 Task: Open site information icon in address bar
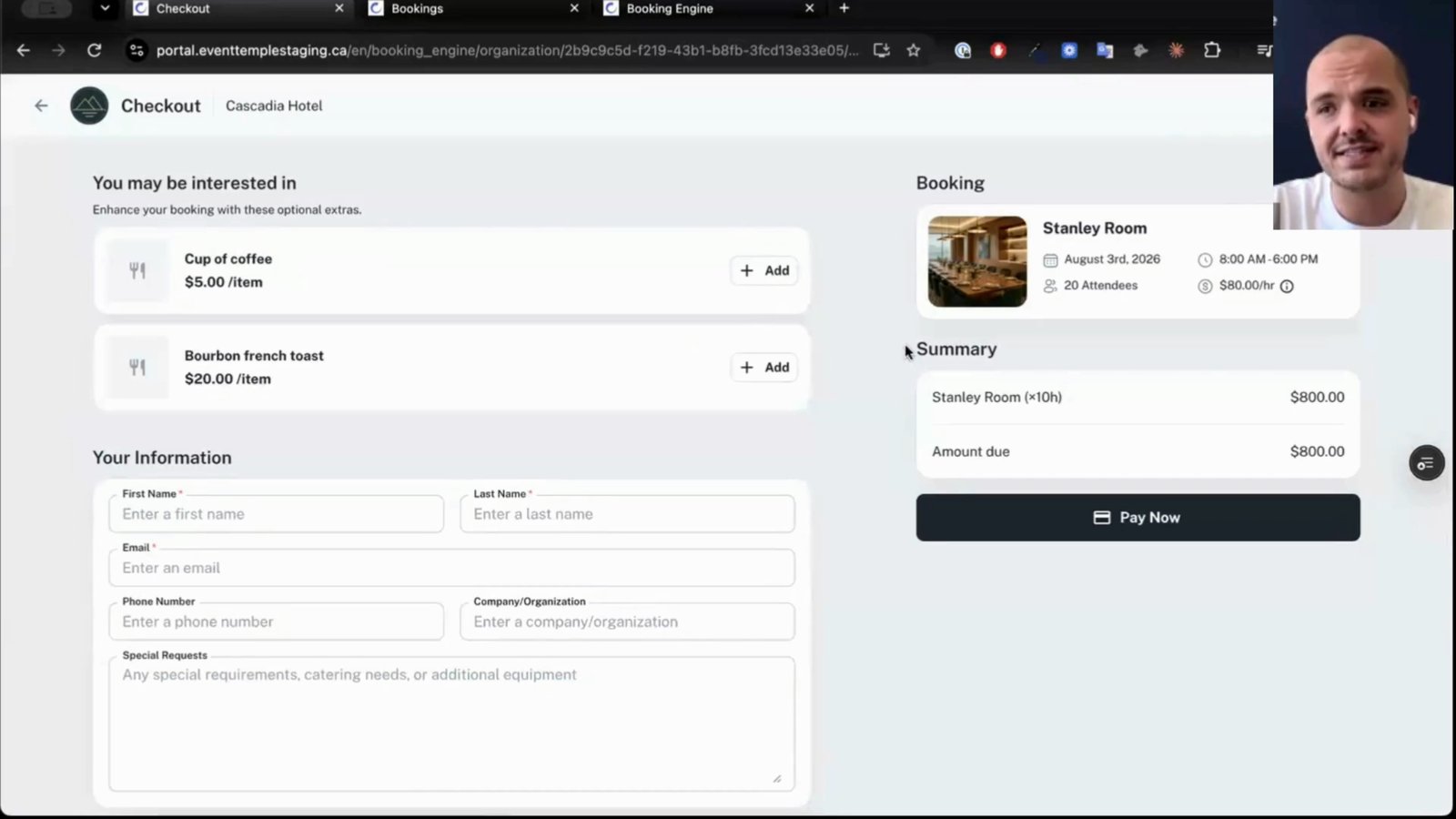click(x=136, y=50)
